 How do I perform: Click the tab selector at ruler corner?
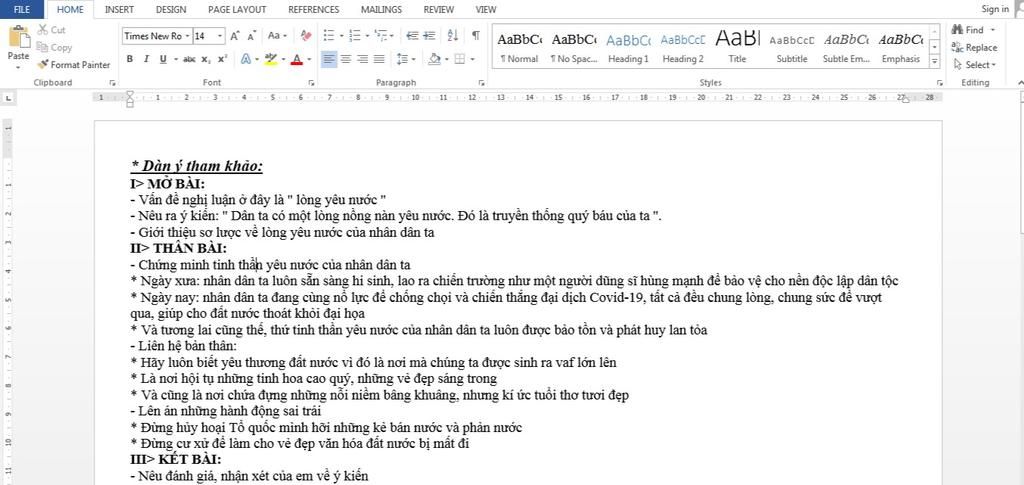[x=8, y=98]
